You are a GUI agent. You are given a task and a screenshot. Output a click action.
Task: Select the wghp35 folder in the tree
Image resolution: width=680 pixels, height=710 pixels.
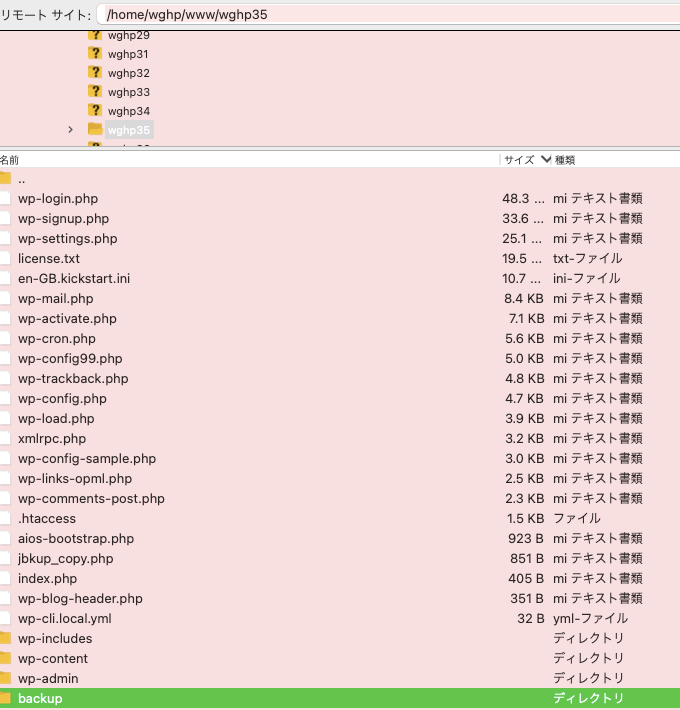click(129, 130)
